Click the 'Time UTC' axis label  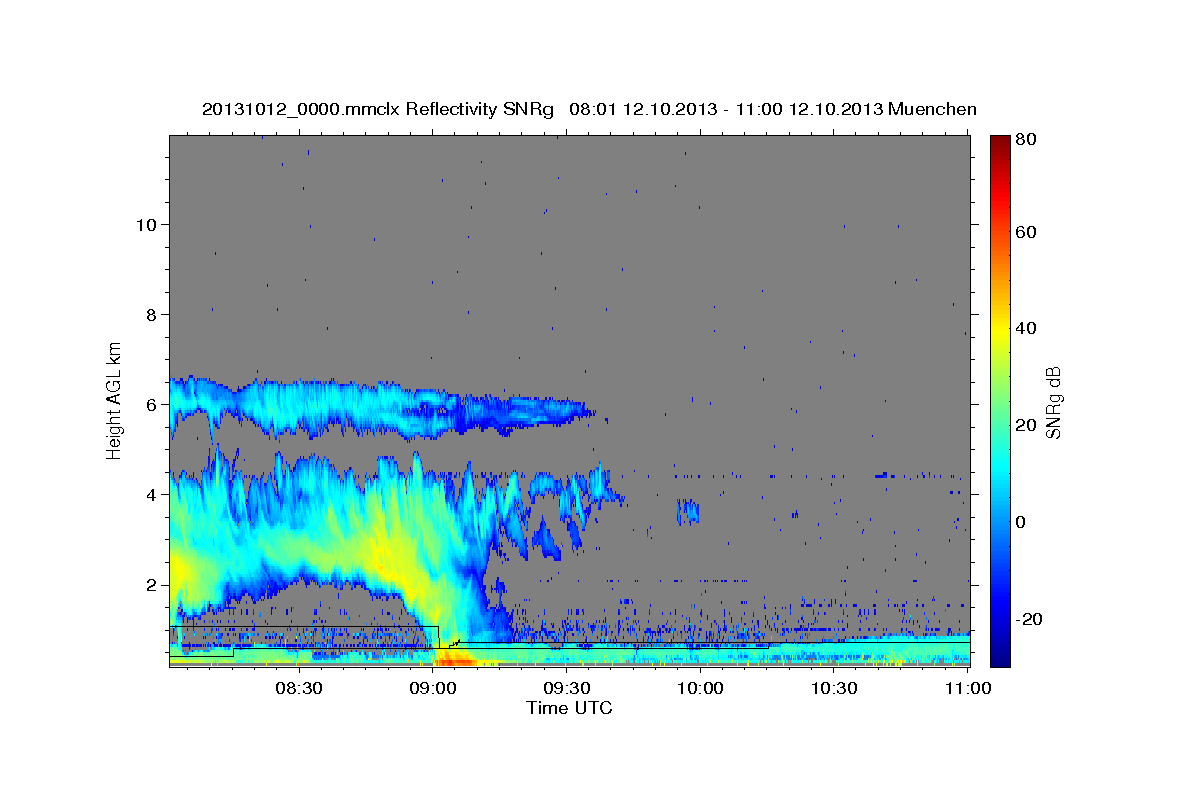[569, 708]
